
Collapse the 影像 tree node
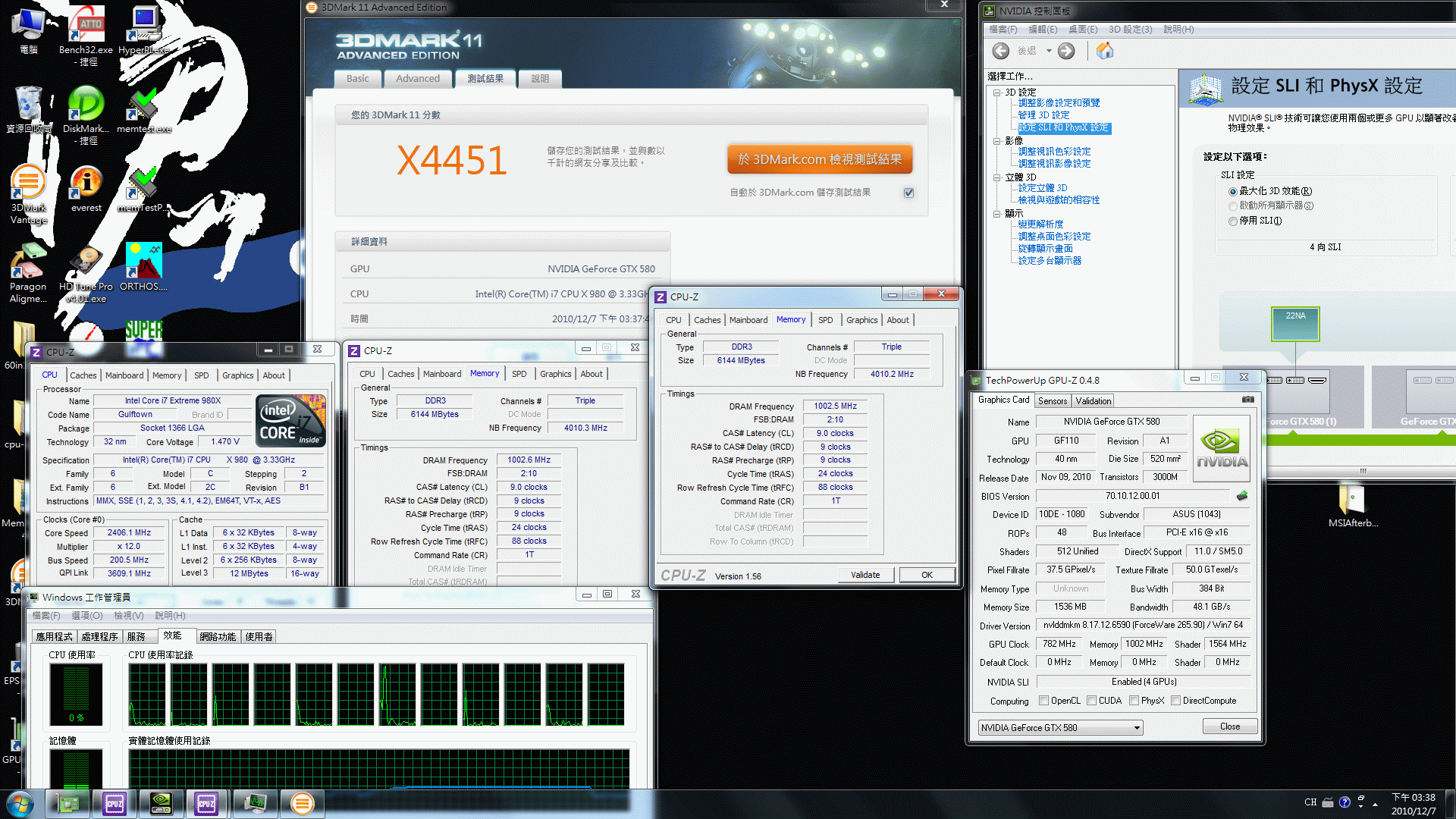997,141
